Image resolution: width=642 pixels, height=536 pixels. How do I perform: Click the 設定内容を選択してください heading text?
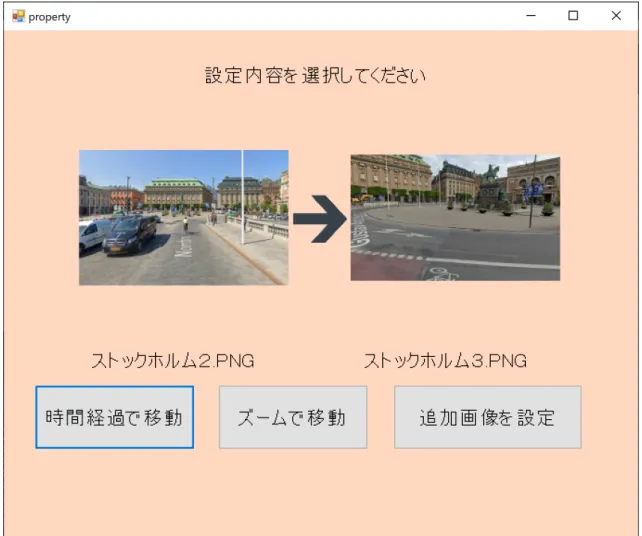(x=315, y=76)
